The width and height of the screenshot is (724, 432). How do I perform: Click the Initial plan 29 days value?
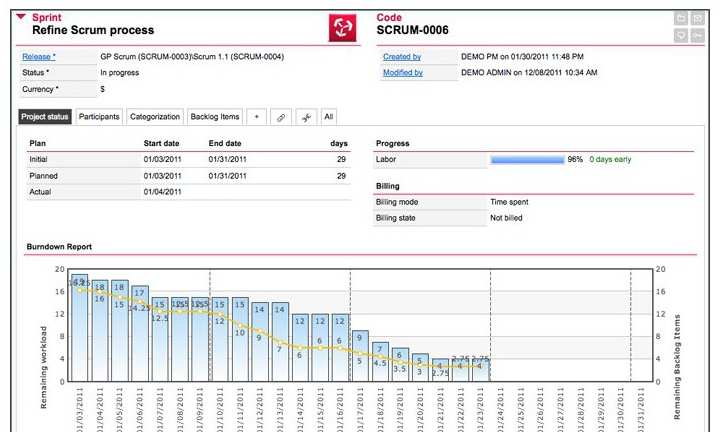coord(341,159)
